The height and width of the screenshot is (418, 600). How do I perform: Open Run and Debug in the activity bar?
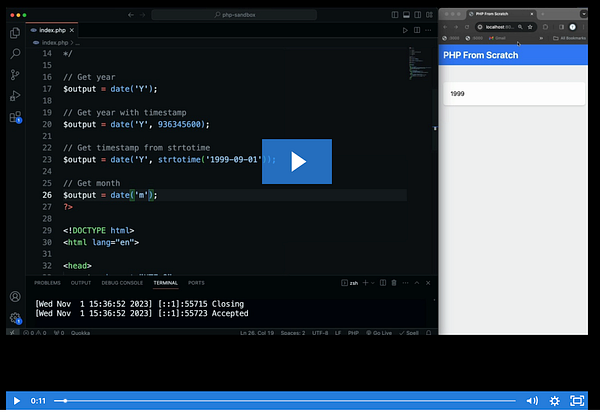[x=15, y=96]
